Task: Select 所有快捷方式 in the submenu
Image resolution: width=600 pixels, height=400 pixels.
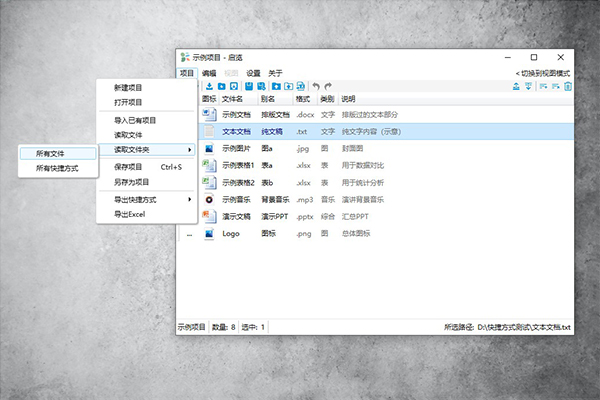Action: [58, 168]
